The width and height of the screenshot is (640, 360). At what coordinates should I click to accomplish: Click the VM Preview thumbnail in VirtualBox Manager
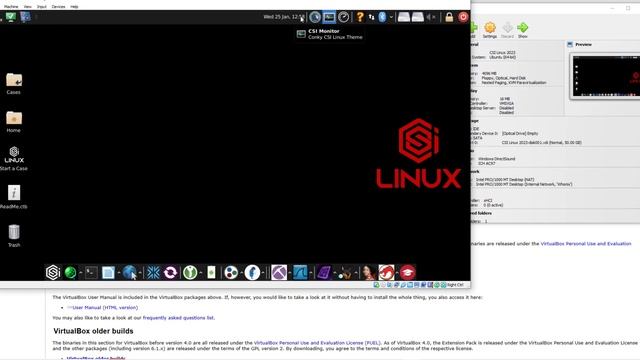[x=607, y=76]
